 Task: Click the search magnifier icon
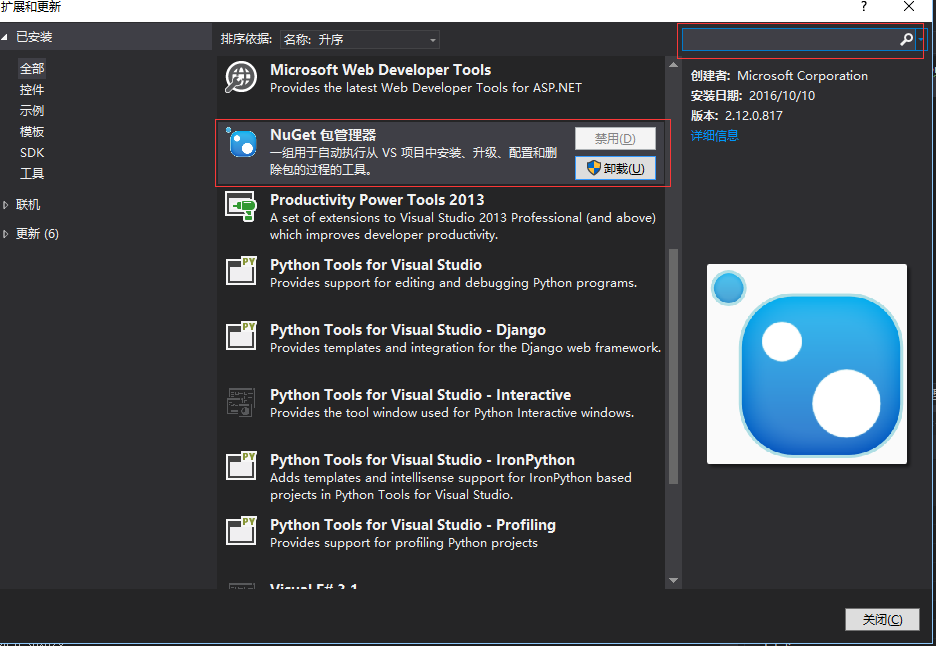(x=905, y=40)
